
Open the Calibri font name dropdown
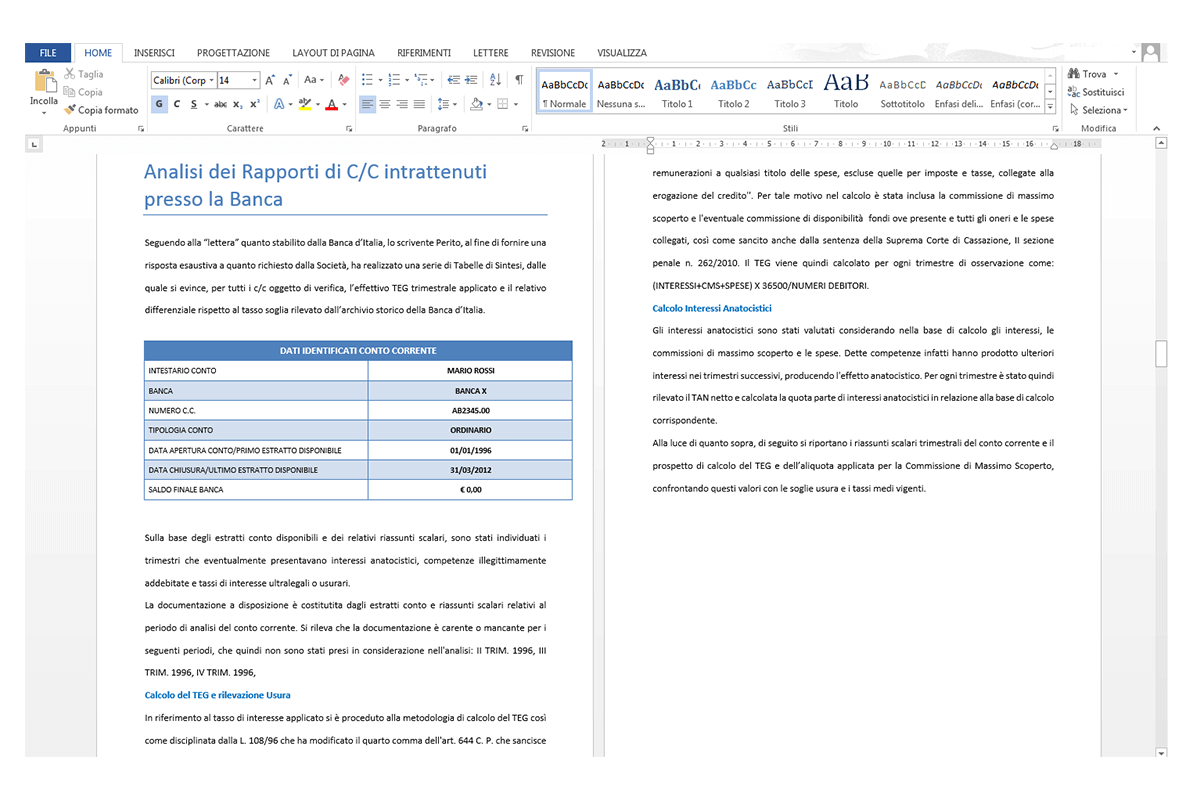212,80
